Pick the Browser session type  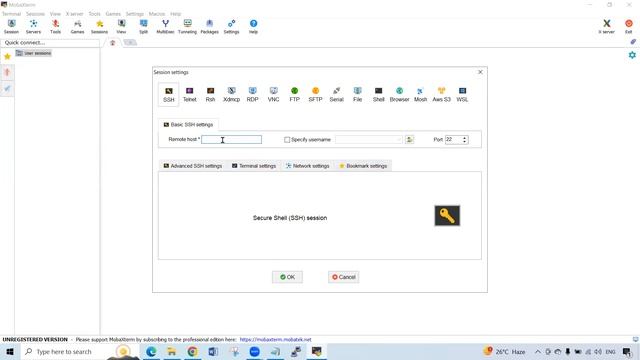click(399, 94)
